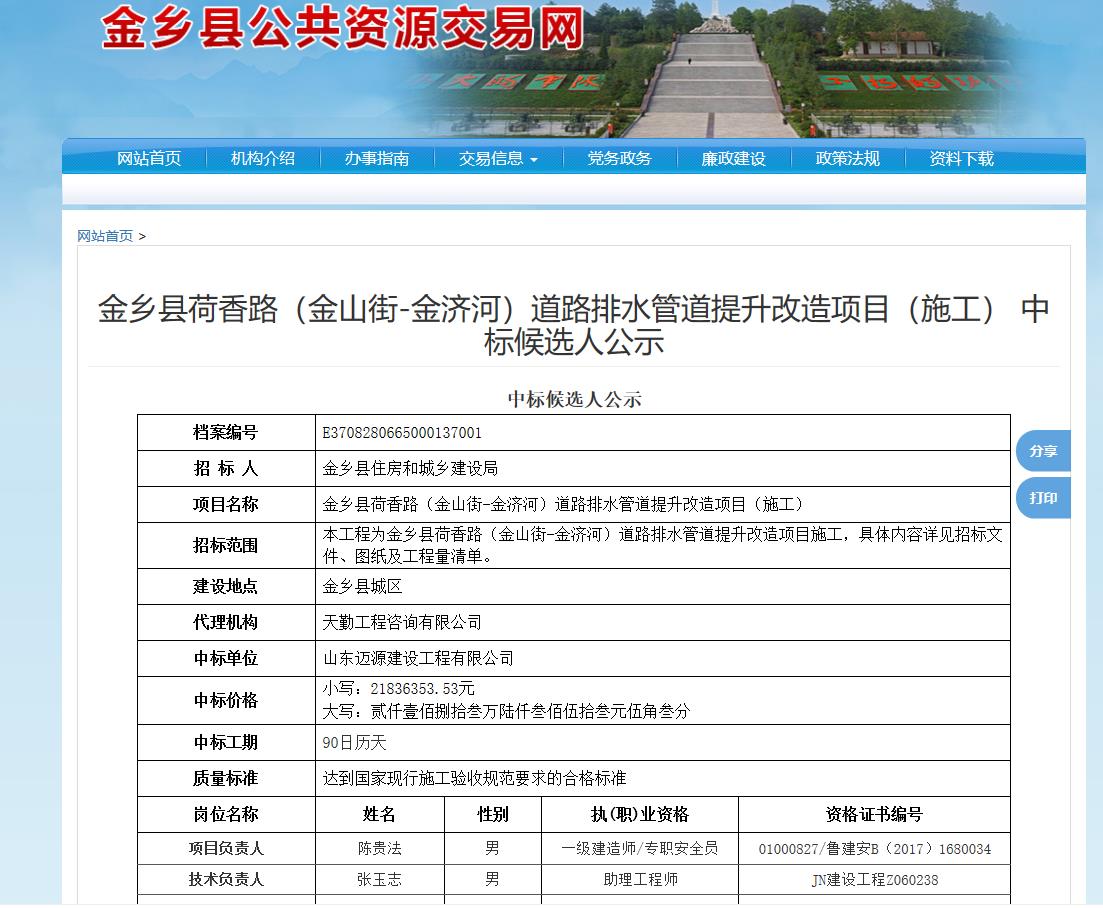
Task: Click the 金乡县公共资源交易网 site title
Action: click(343, 28)
